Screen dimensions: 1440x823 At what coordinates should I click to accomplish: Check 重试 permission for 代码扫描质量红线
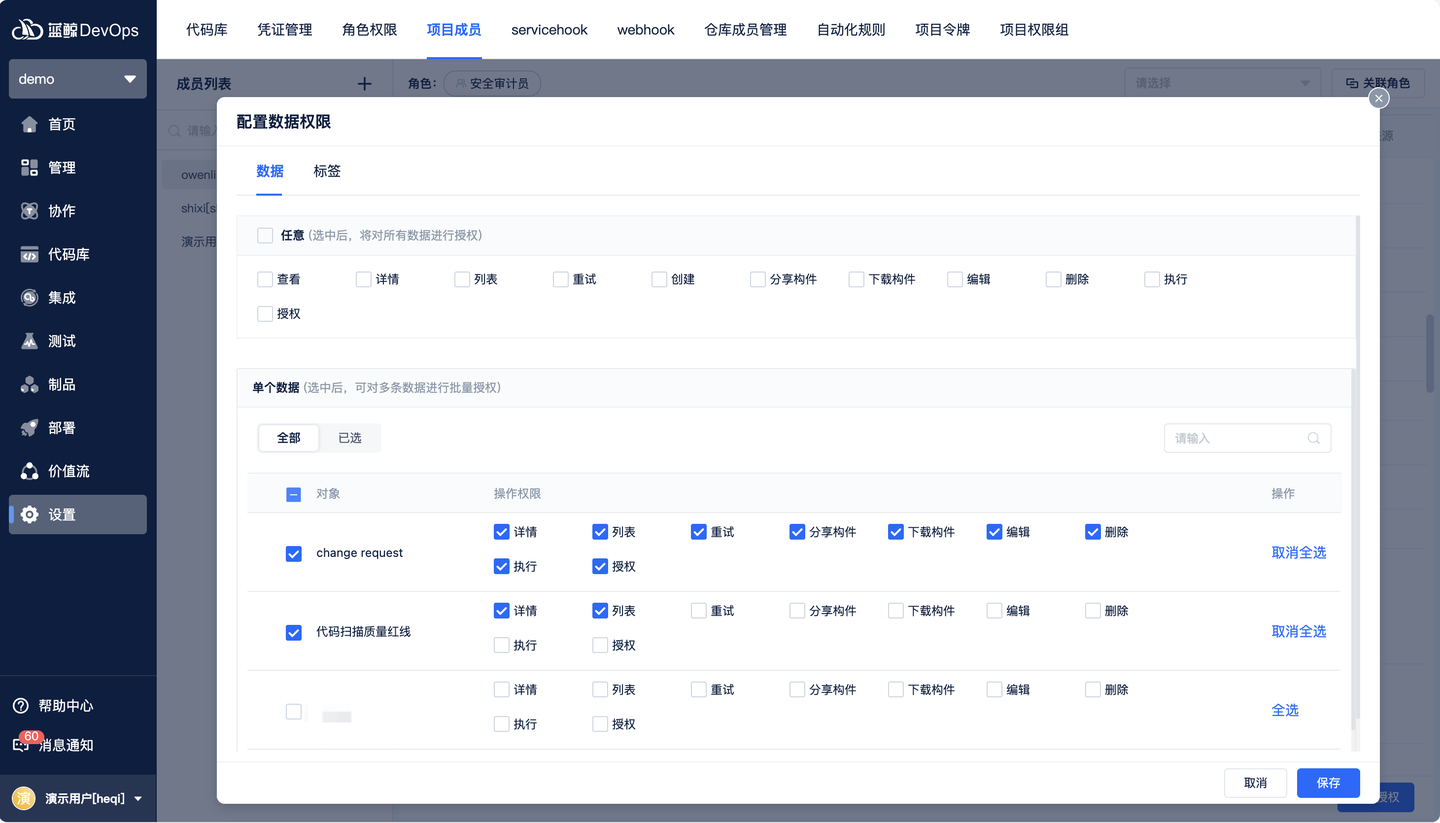pos(698,610)
